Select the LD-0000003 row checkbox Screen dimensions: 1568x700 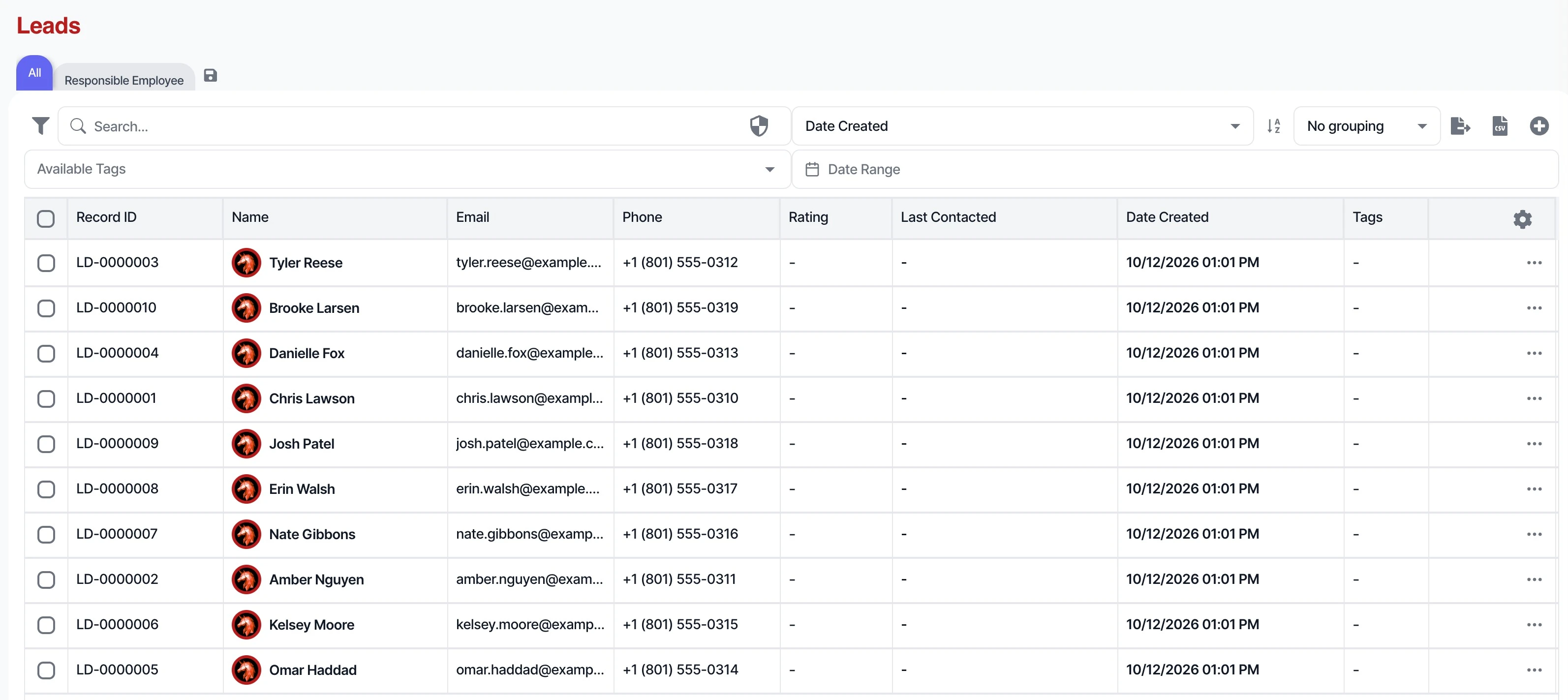click(x=46, y=263)
